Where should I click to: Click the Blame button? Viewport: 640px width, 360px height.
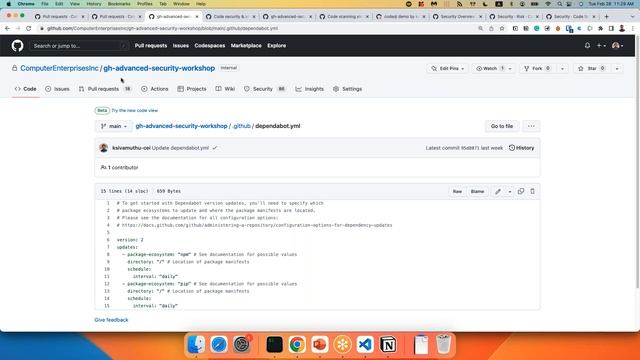coord(478,191)
